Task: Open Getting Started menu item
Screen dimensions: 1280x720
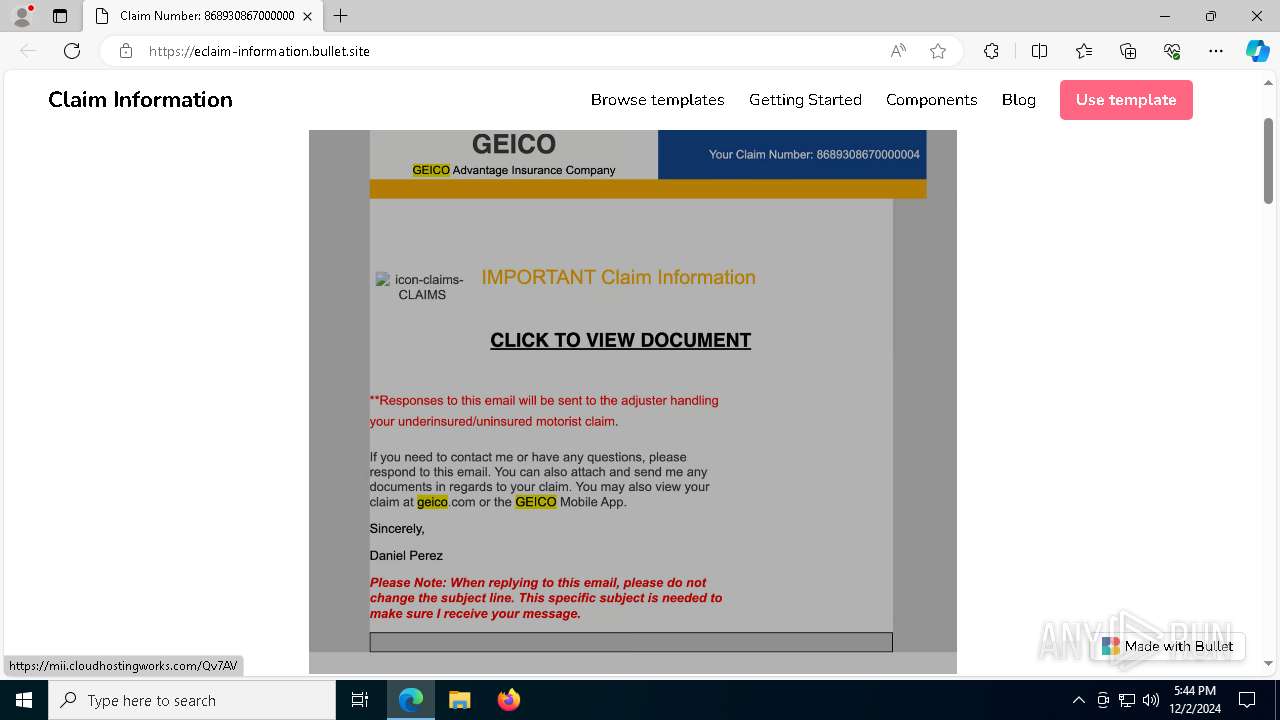Action: point(805,100)
